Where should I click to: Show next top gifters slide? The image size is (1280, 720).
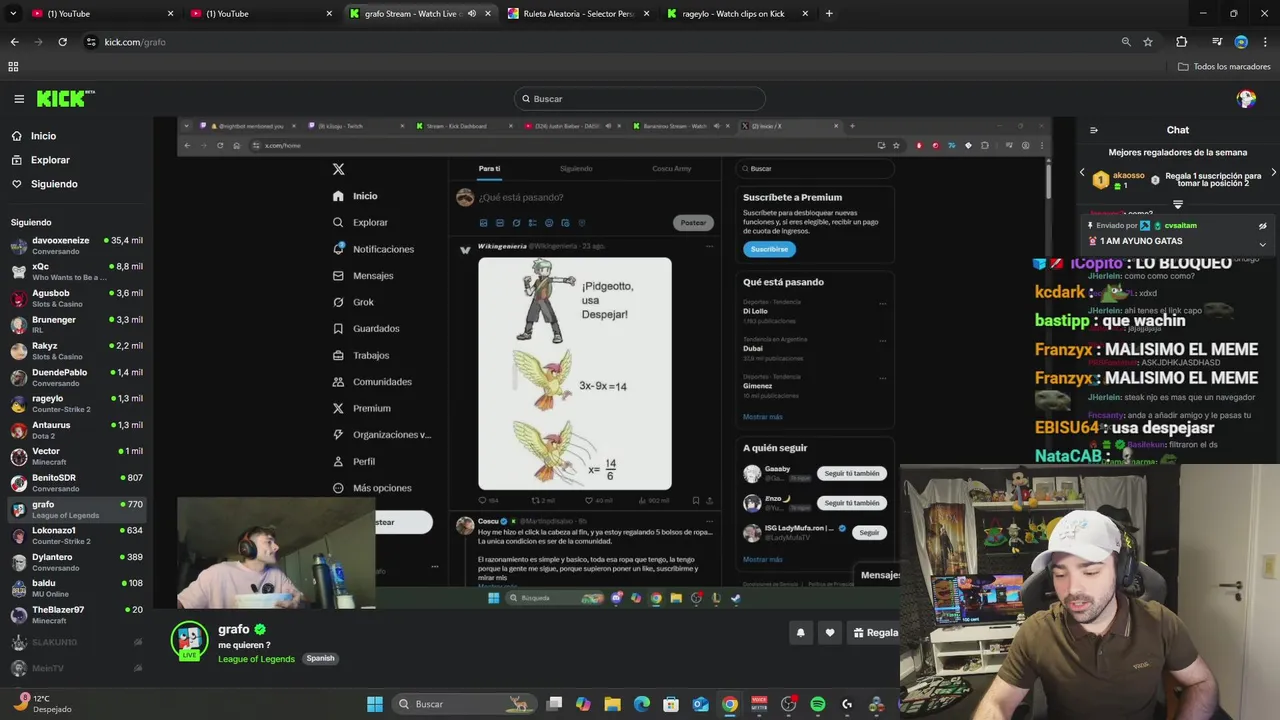(x=1273, y=172)
